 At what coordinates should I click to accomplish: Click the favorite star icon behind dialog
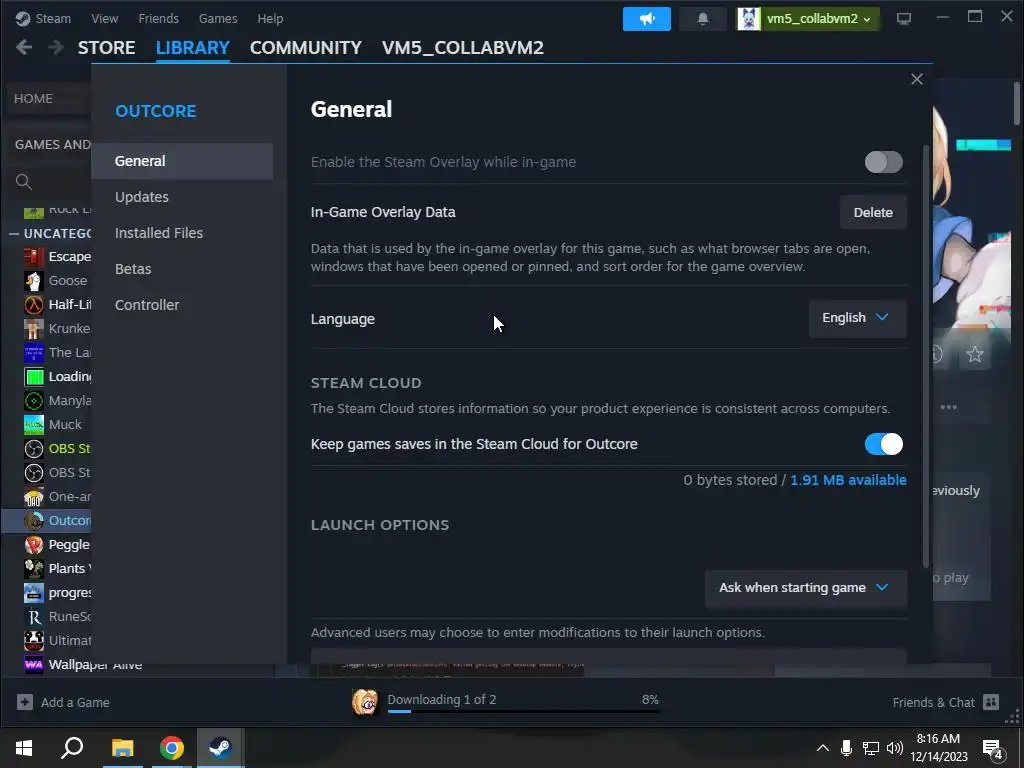(x=974, y=355)
